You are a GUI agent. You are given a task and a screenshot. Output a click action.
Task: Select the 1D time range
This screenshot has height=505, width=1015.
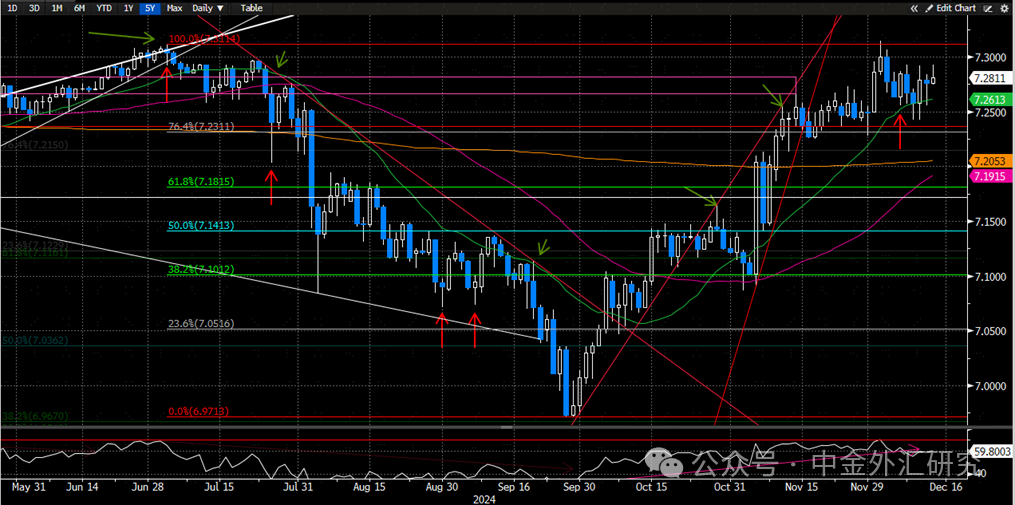point(12,8)
